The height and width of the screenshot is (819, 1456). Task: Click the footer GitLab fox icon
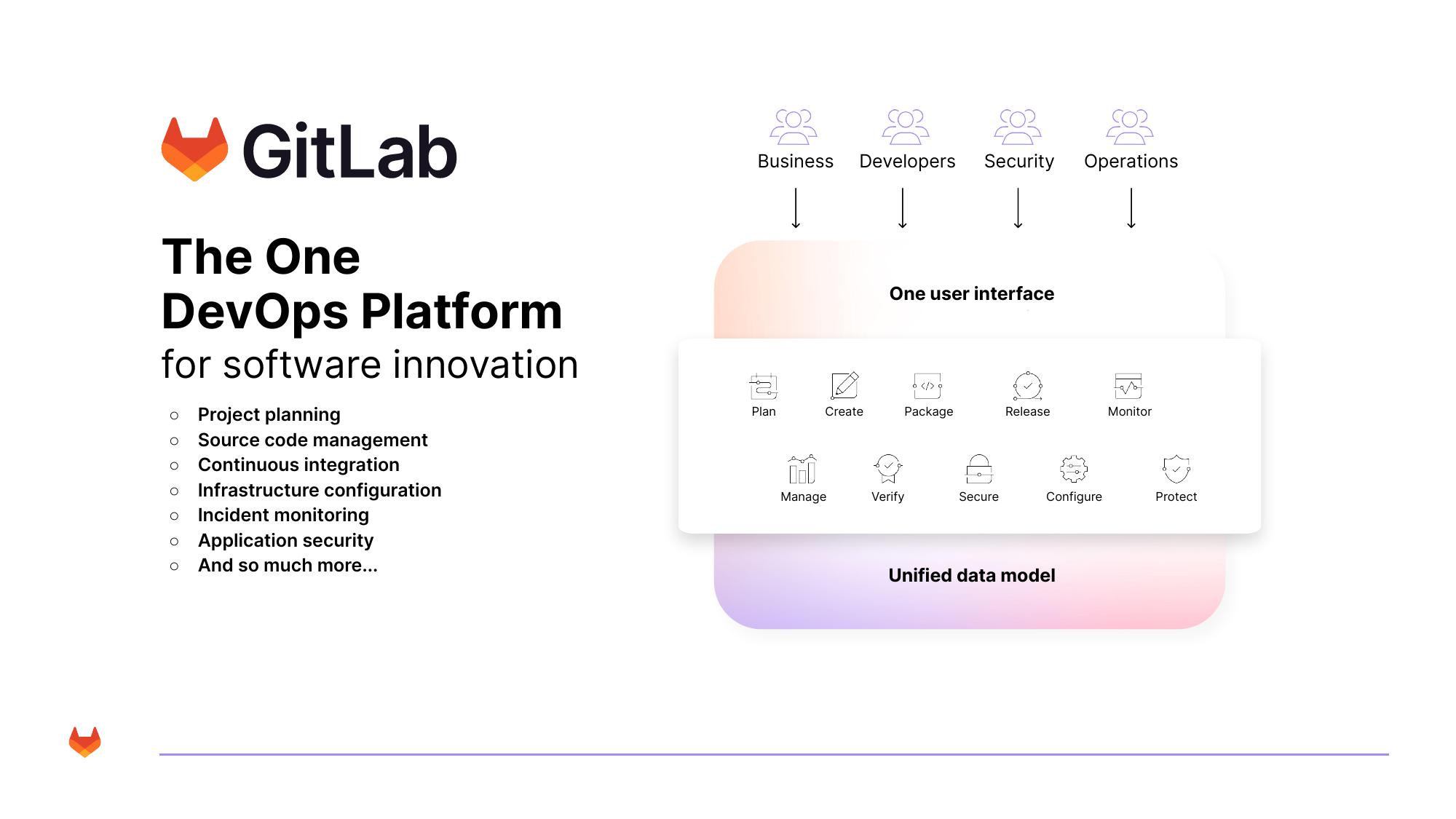point(85,743)
